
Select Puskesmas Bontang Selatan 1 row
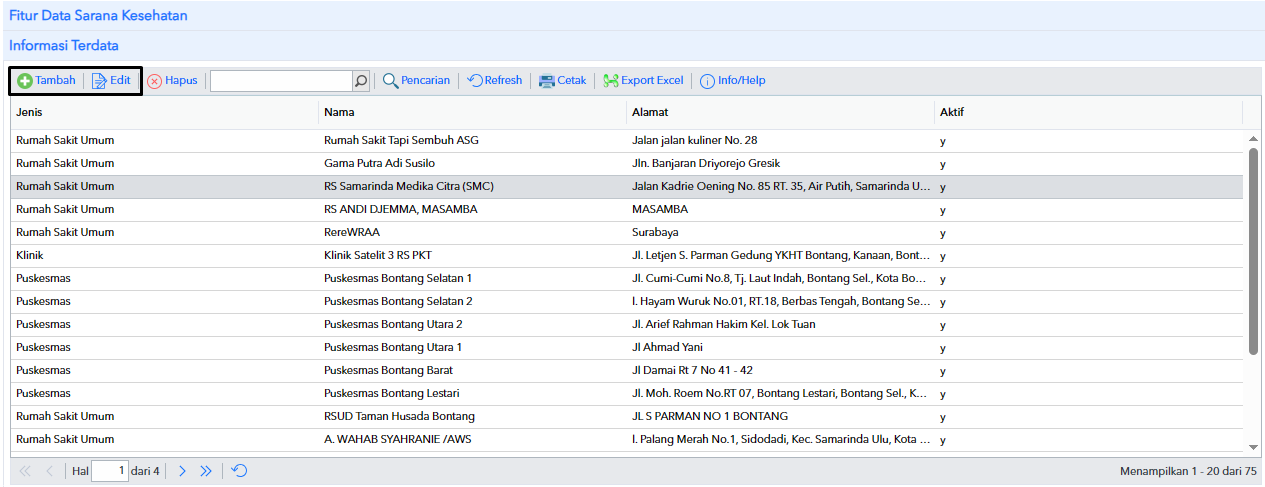point(627,278)
